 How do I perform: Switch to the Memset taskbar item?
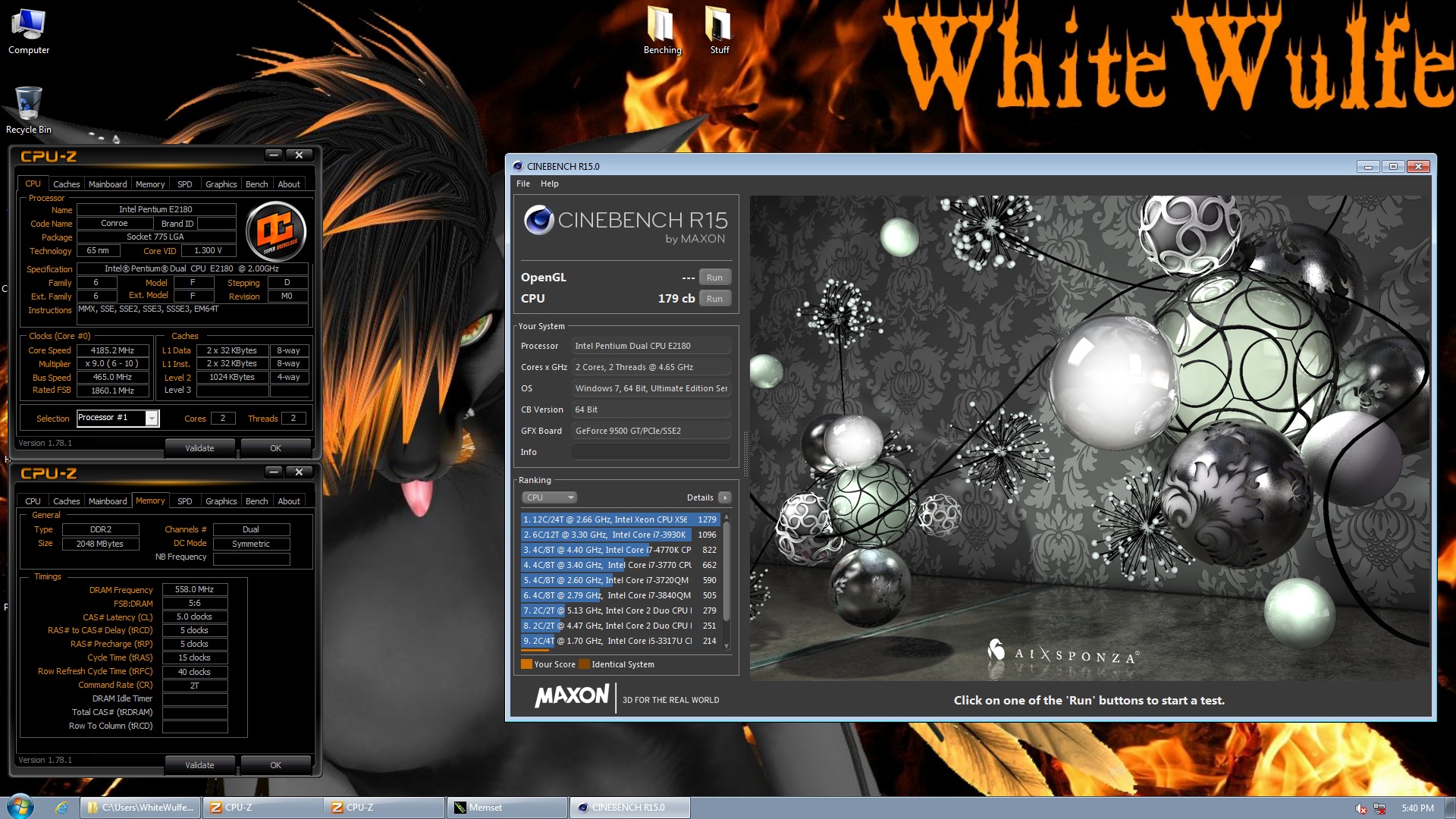[507, 808]
